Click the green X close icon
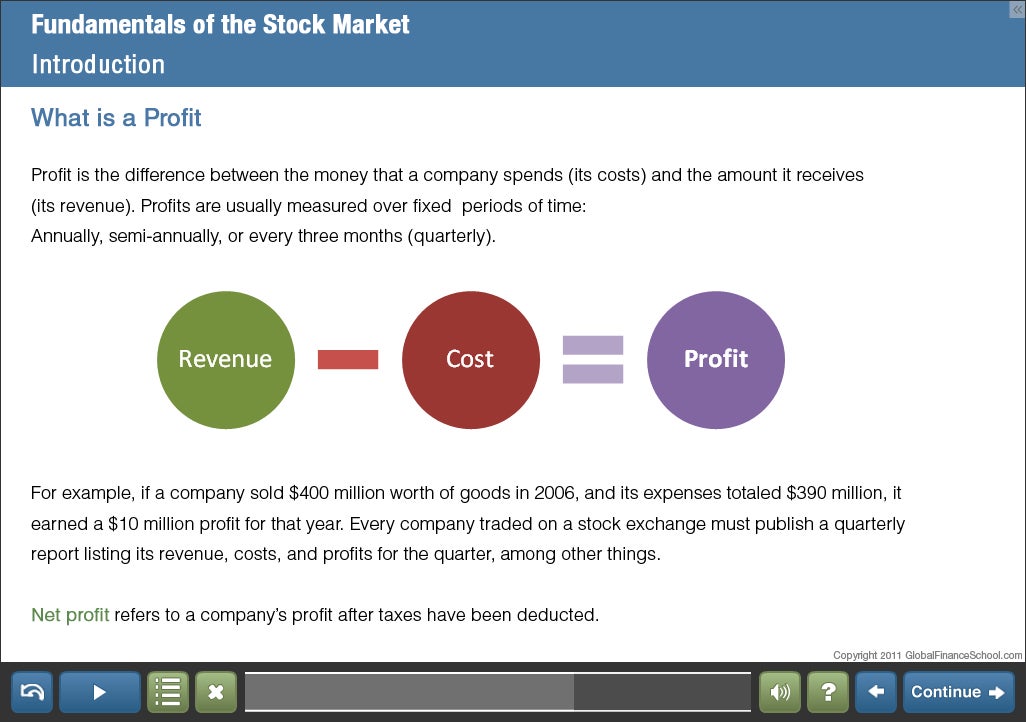The image size is (1026, 722). click(x=216, y=692)
